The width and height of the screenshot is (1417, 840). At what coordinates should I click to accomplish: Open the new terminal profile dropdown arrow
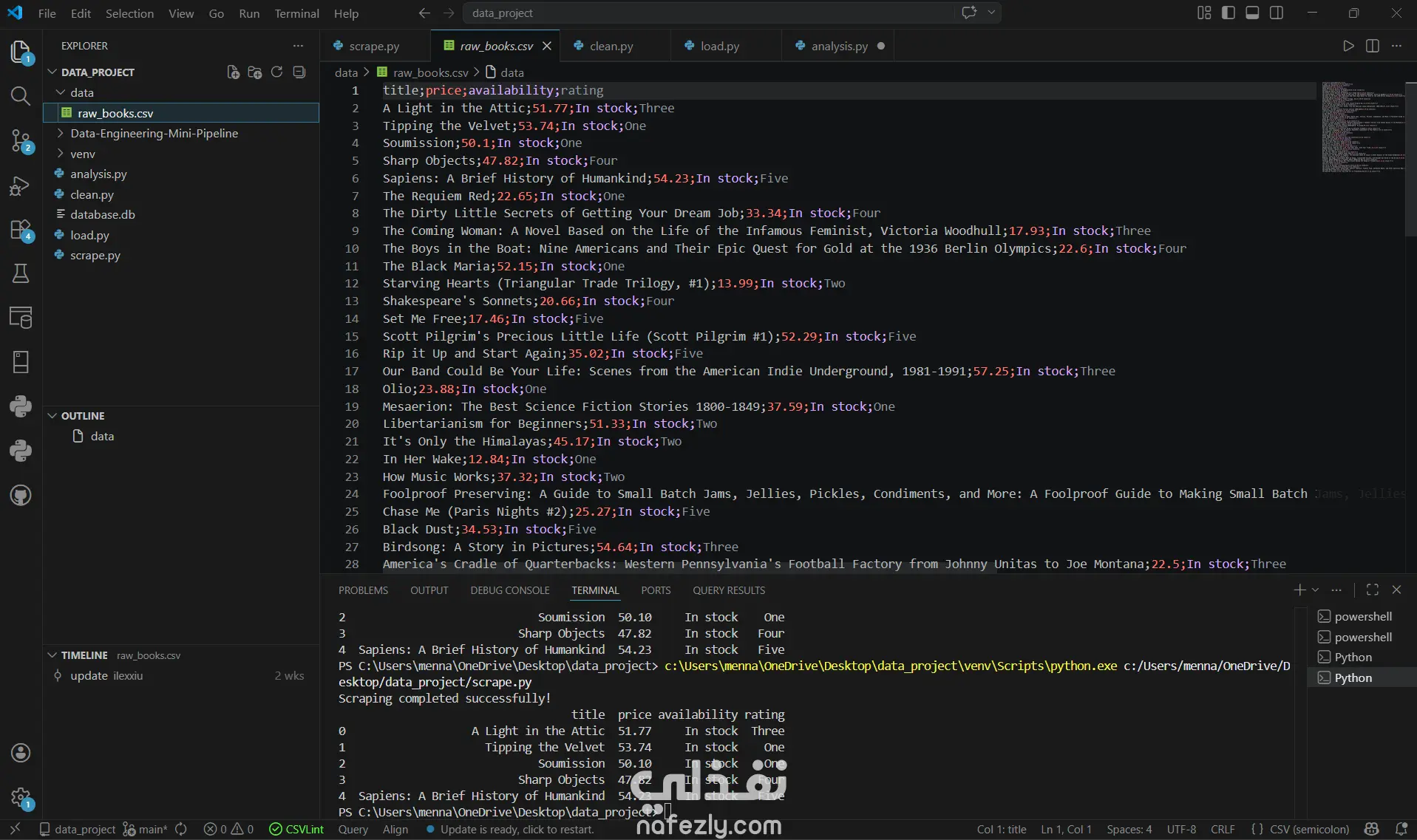[x=1316, y=590]
